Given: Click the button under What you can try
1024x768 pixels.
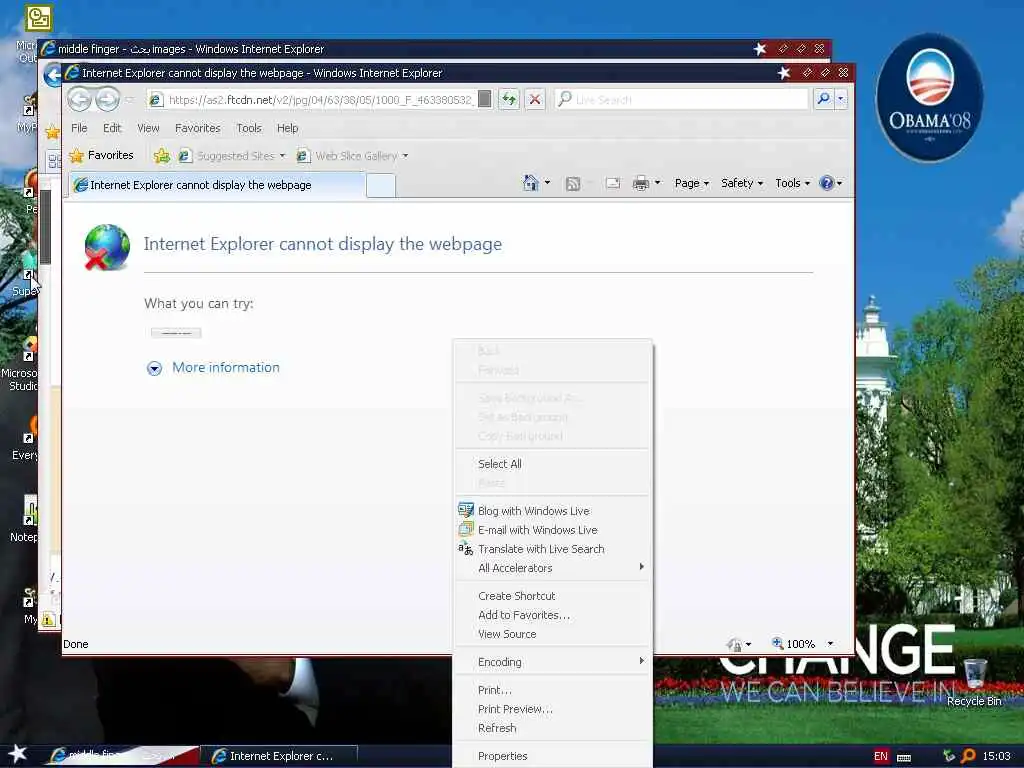Looking at the screenshot, I should (176, 332).
